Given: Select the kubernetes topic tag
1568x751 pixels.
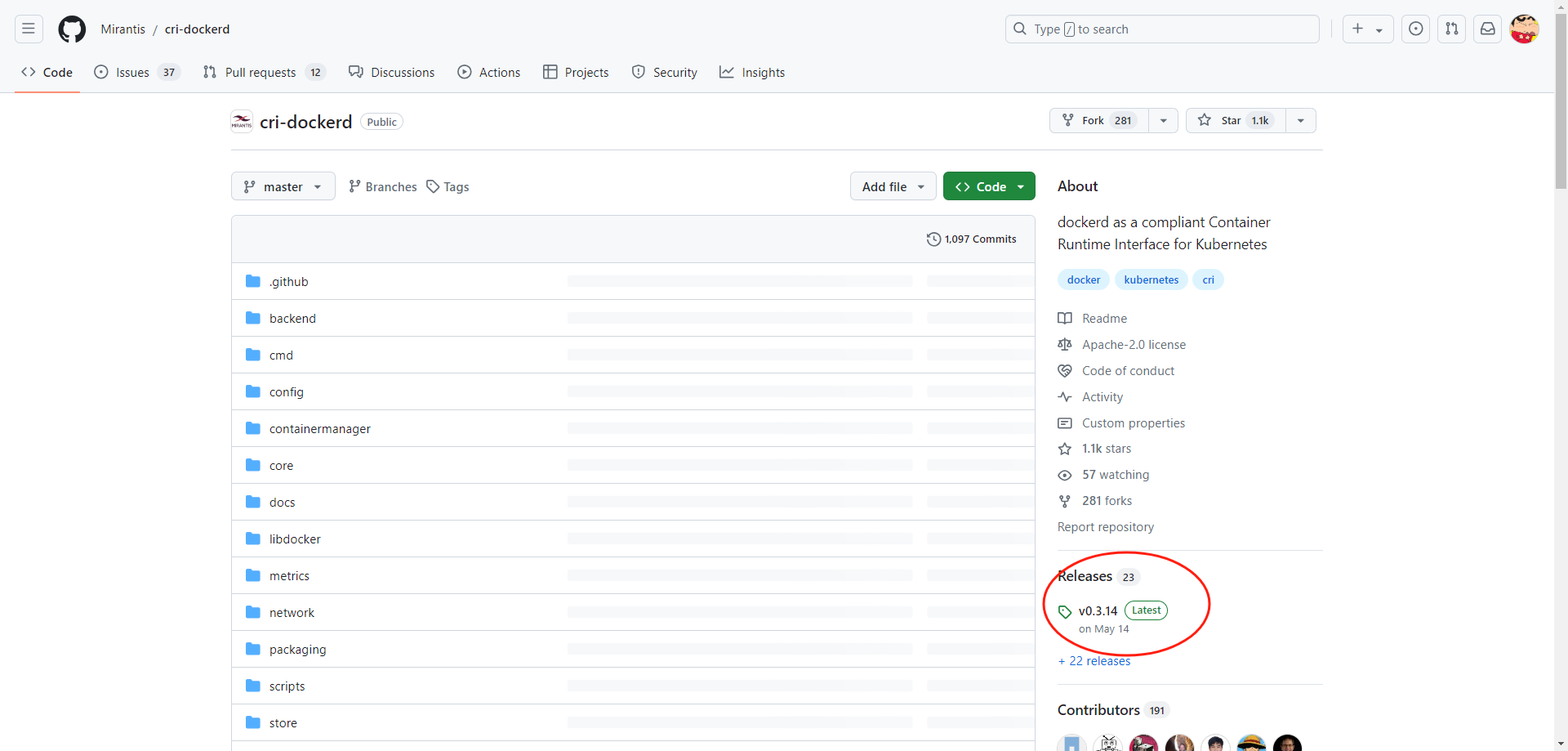Looking at the screenshot, I should click(x=1151, y=279).
